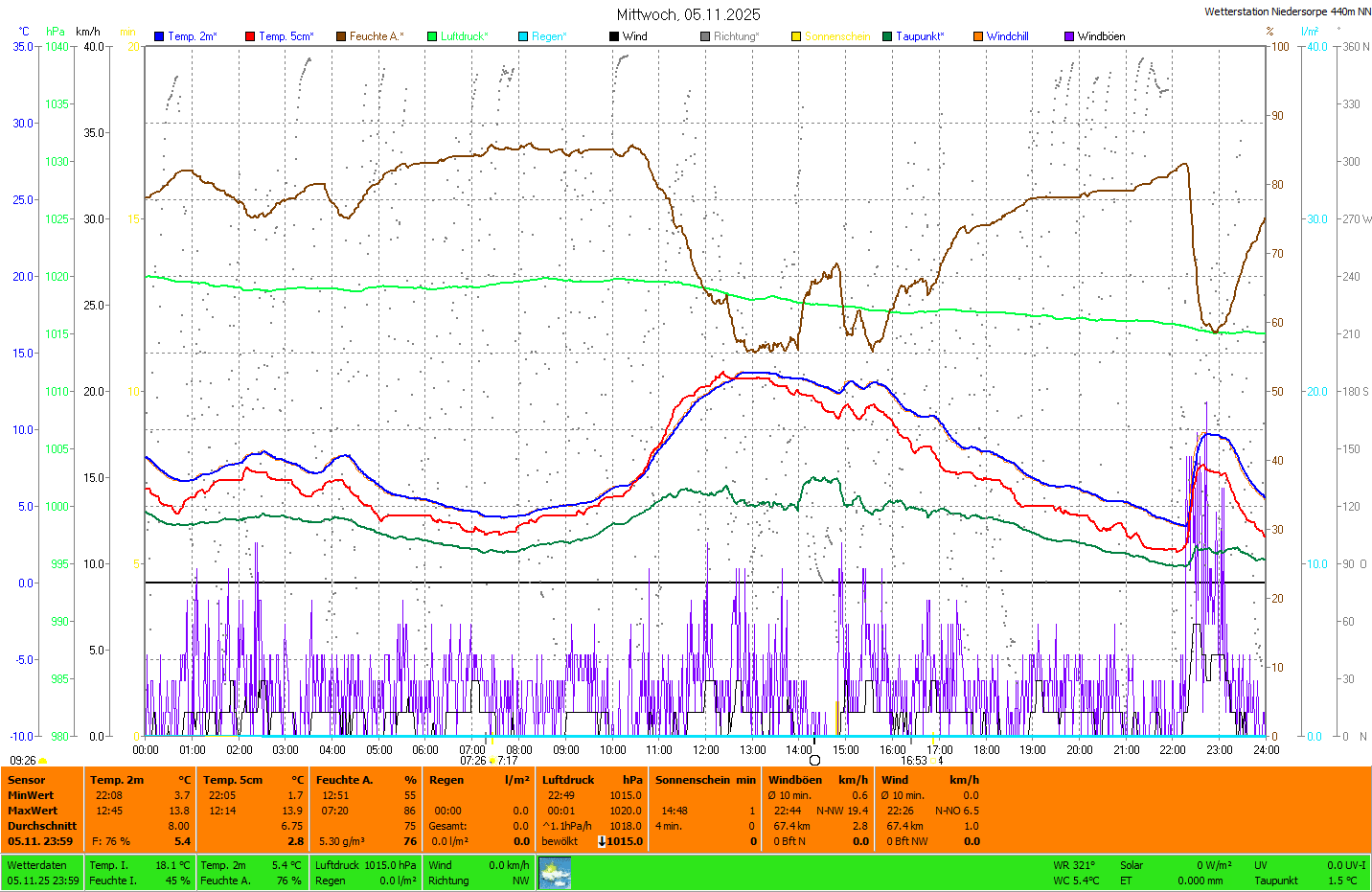Click the sunset marker icon at 16:53
Screen dimensions: 1372x892
tap(933, 761)
